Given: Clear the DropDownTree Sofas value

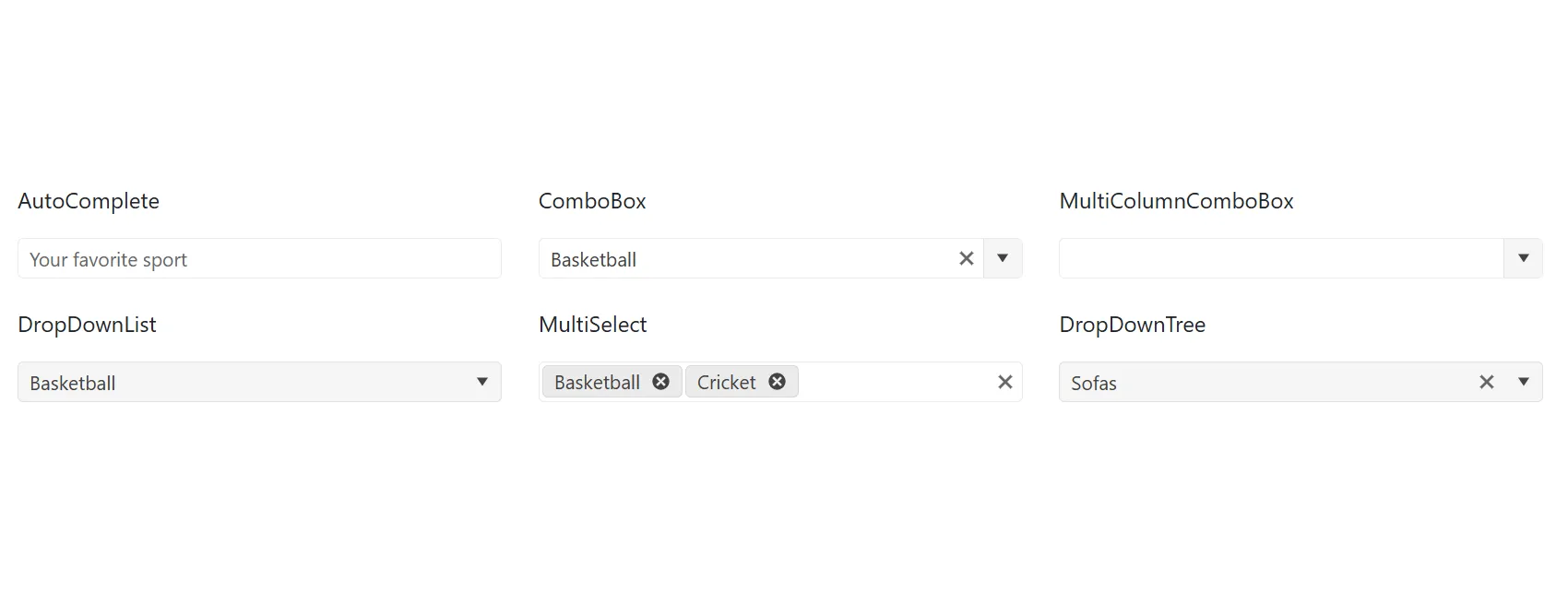Looking at the screenshot, I should (x=1486, y=382).
